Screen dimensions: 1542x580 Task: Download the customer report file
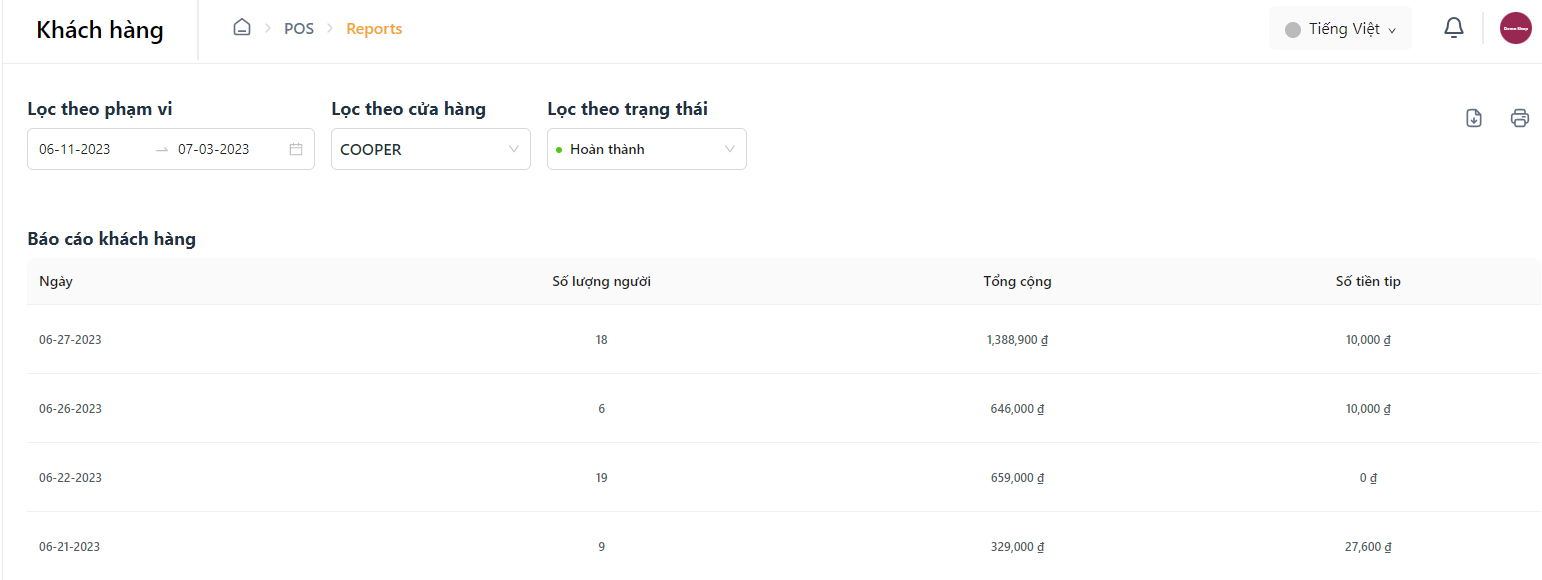pyautogui.click(x=1473, y=118)
